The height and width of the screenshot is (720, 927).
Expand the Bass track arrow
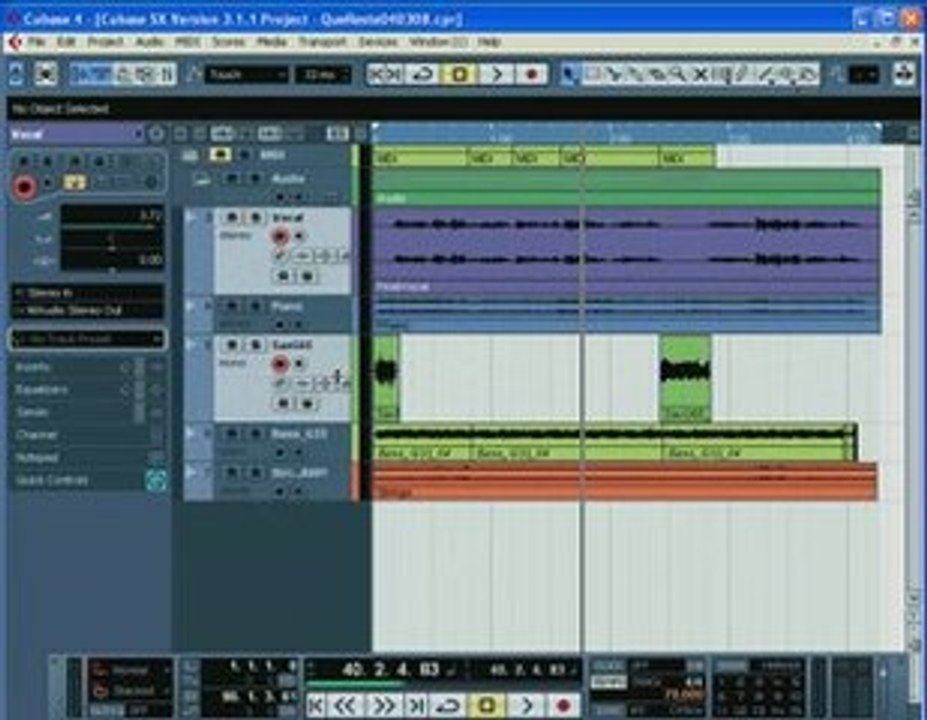click(x=191, y=434)
